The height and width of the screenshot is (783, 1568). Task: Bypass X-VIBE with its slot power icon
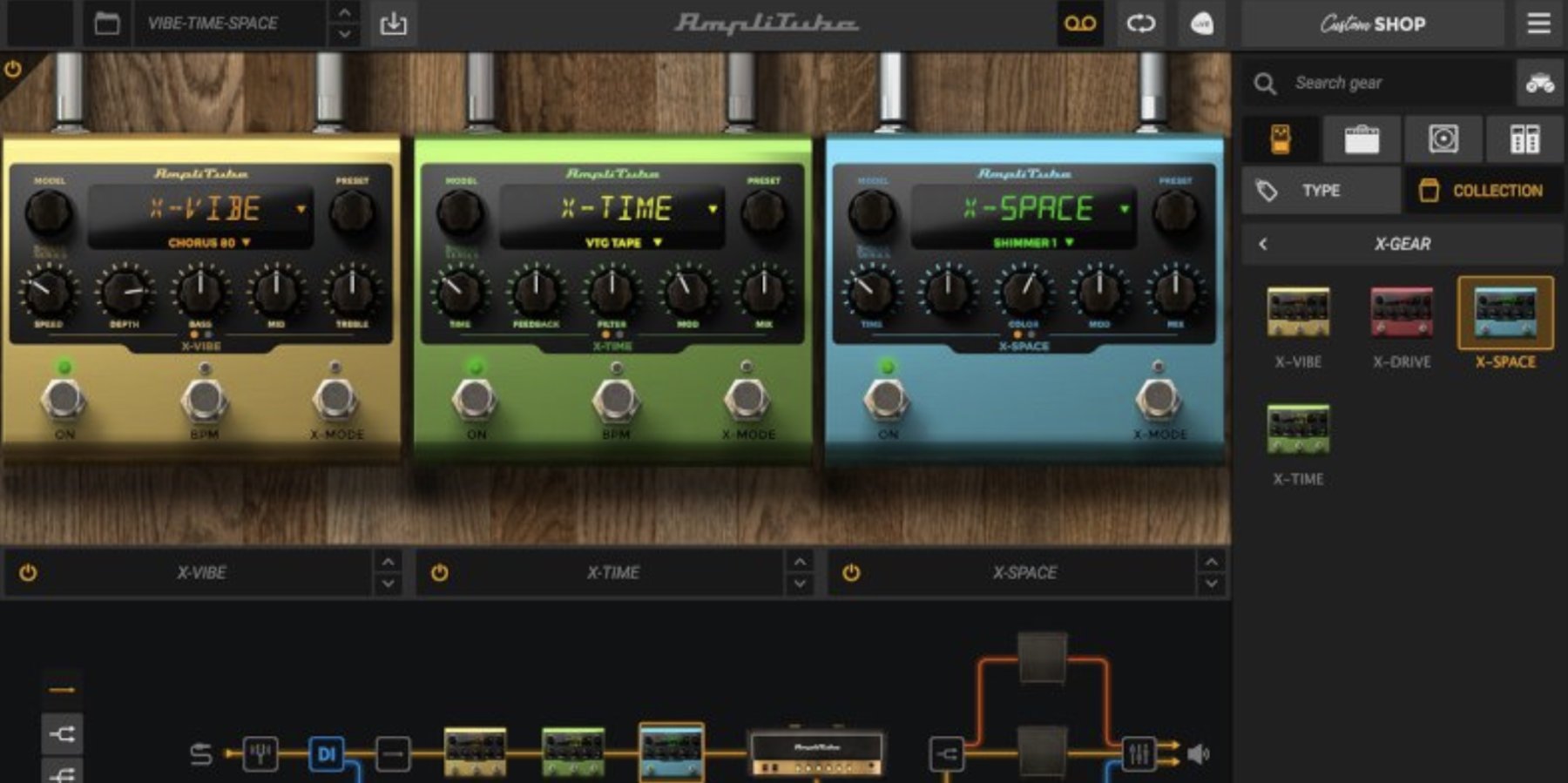tap(28, 573)
